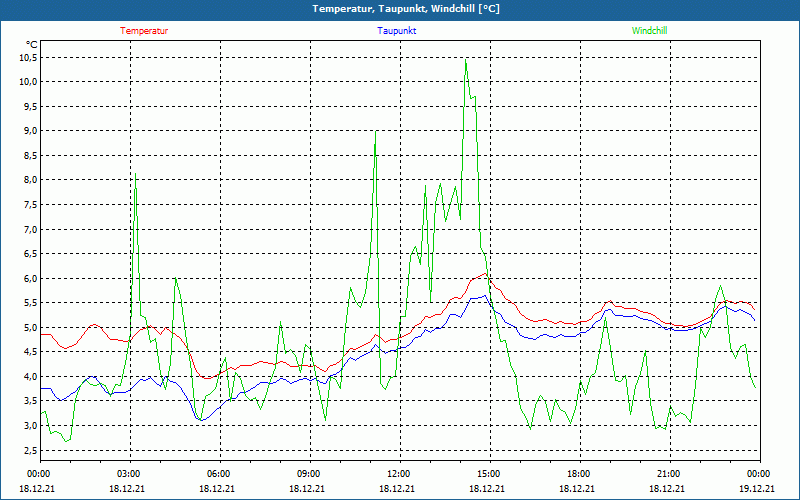Viewport: 800px width, 500px height.
Task: Click the '18.12.21' date under 21:00
Action: click(667, 488)
